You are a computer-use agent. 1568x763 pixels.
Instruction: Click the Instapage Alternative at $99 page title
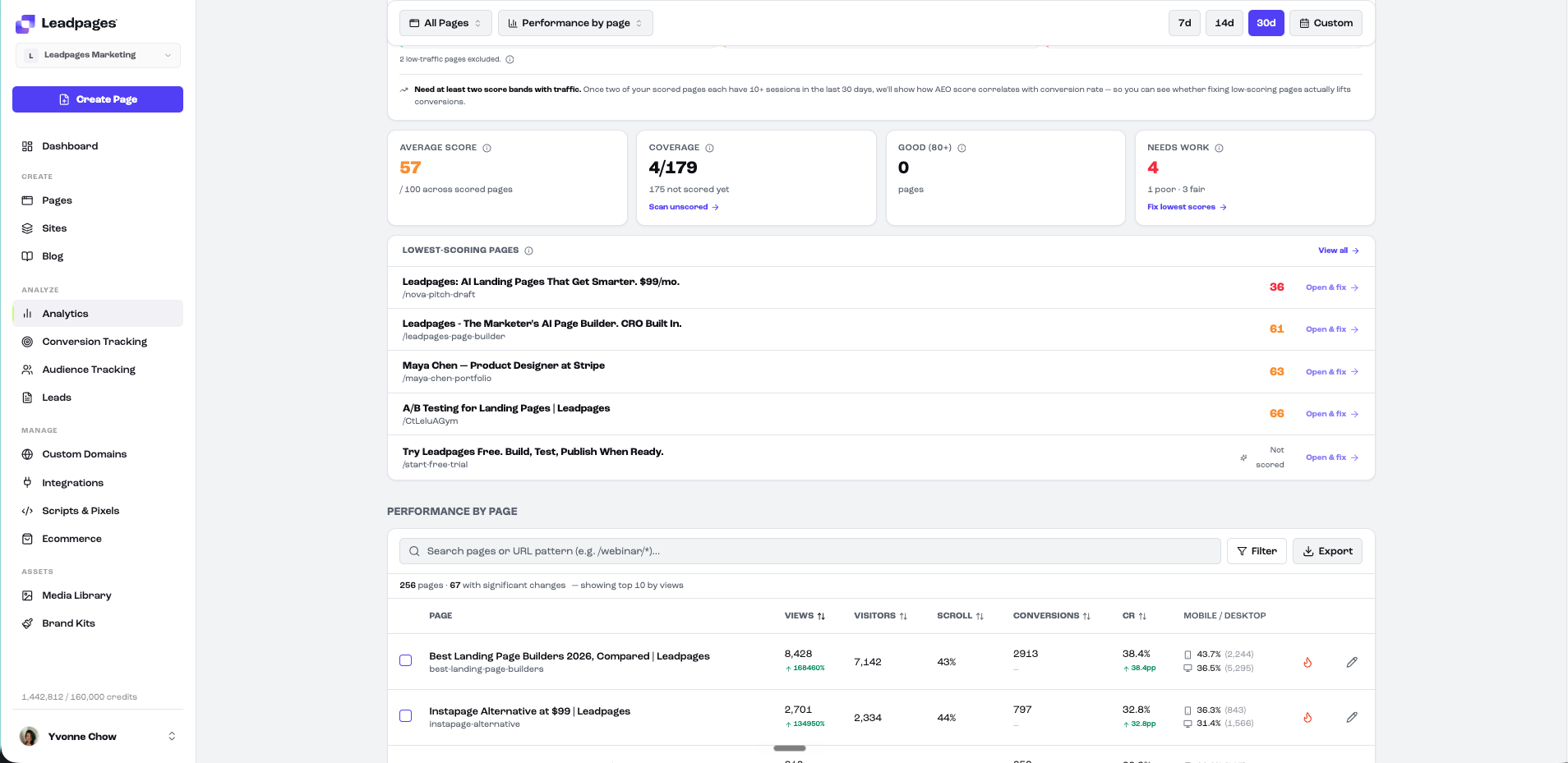(529, 711)
